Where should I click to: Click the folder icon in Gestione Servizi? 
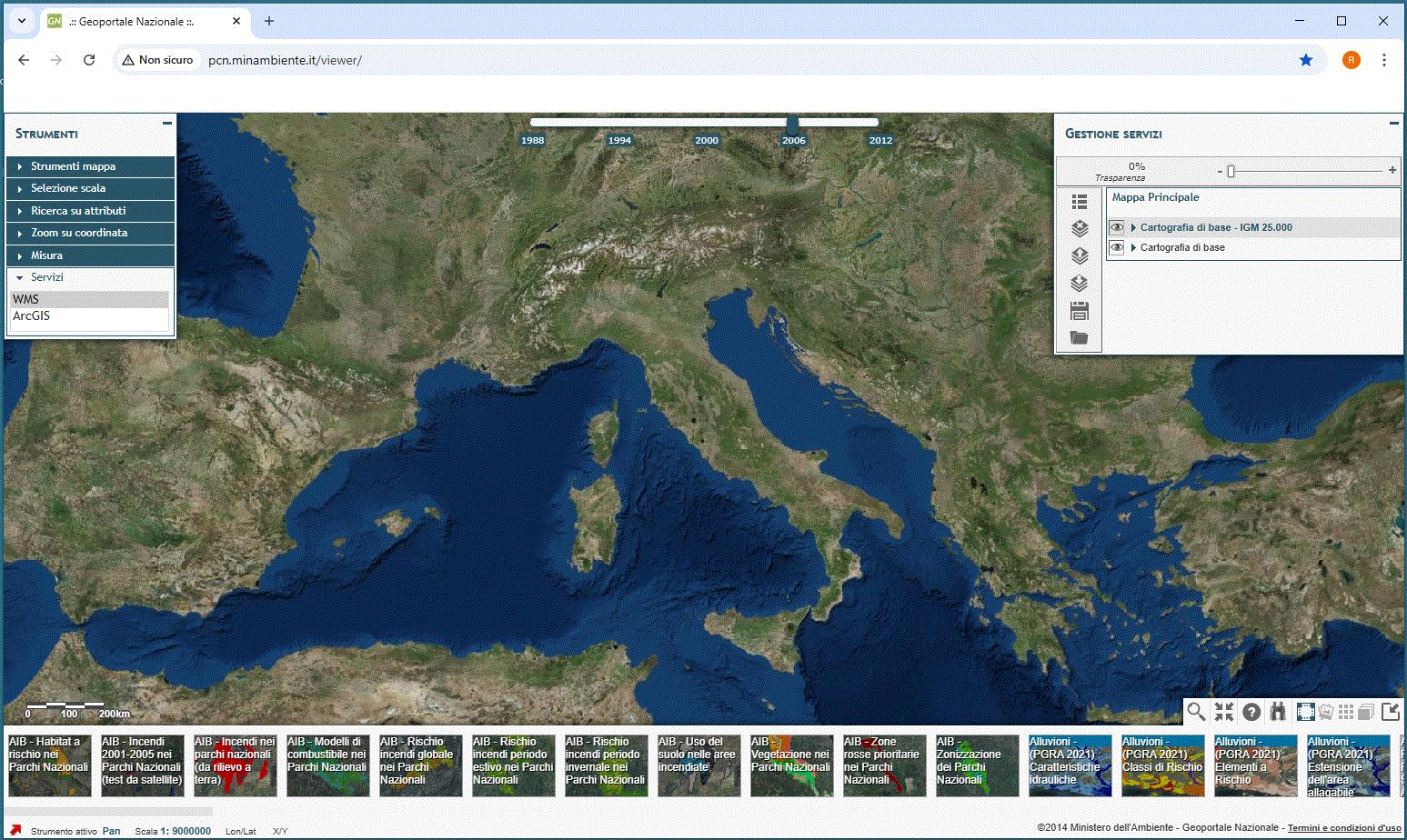coord(1080,338)
